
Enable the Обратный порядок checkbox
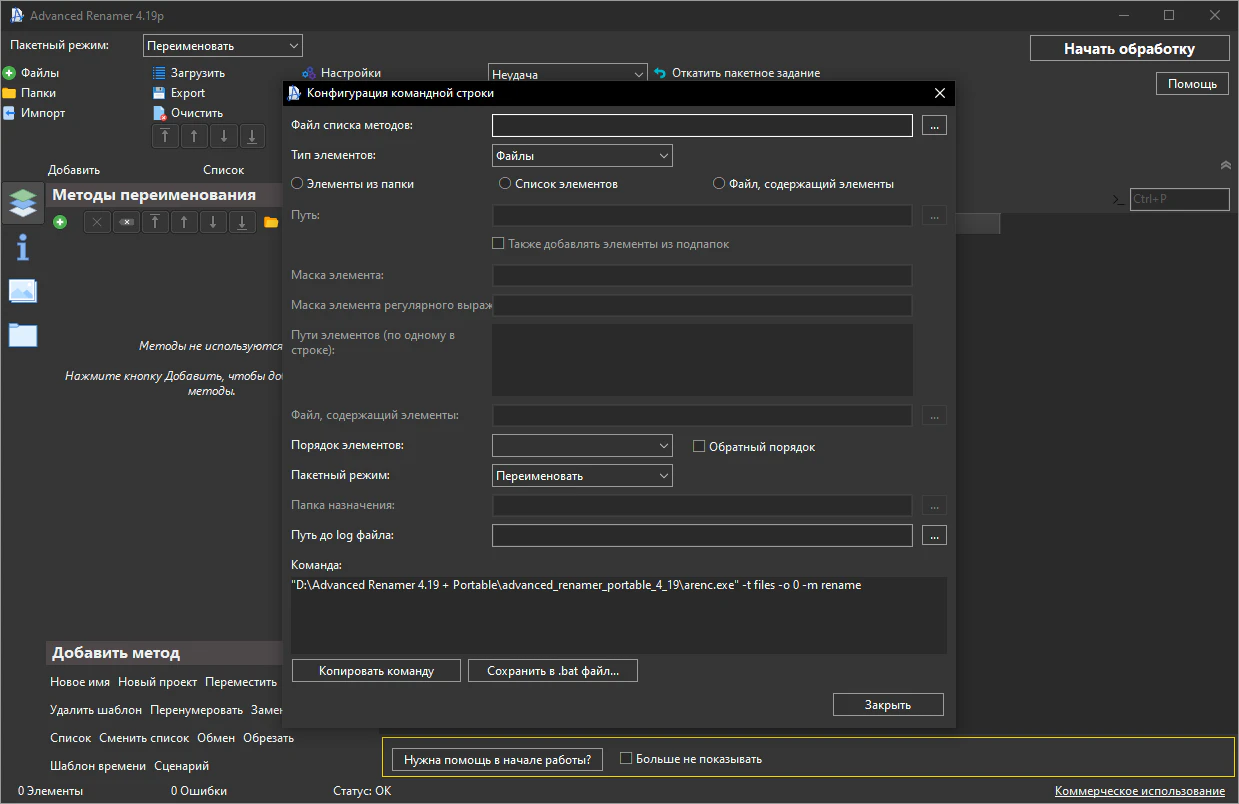(700, 446)
